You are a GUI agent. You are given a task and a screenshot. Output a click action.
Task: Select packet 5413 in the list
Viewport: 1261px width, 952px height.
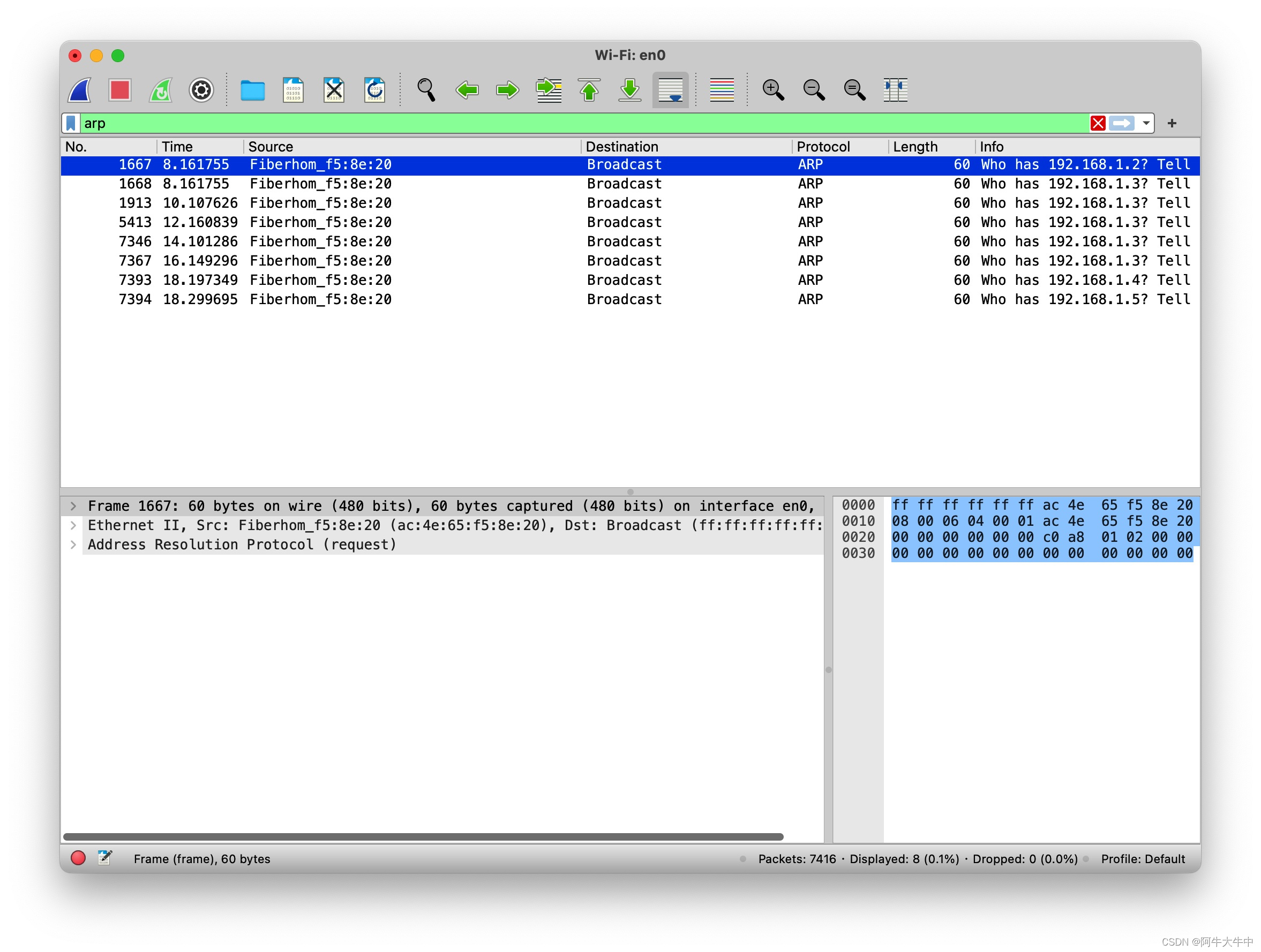point(630,223)
